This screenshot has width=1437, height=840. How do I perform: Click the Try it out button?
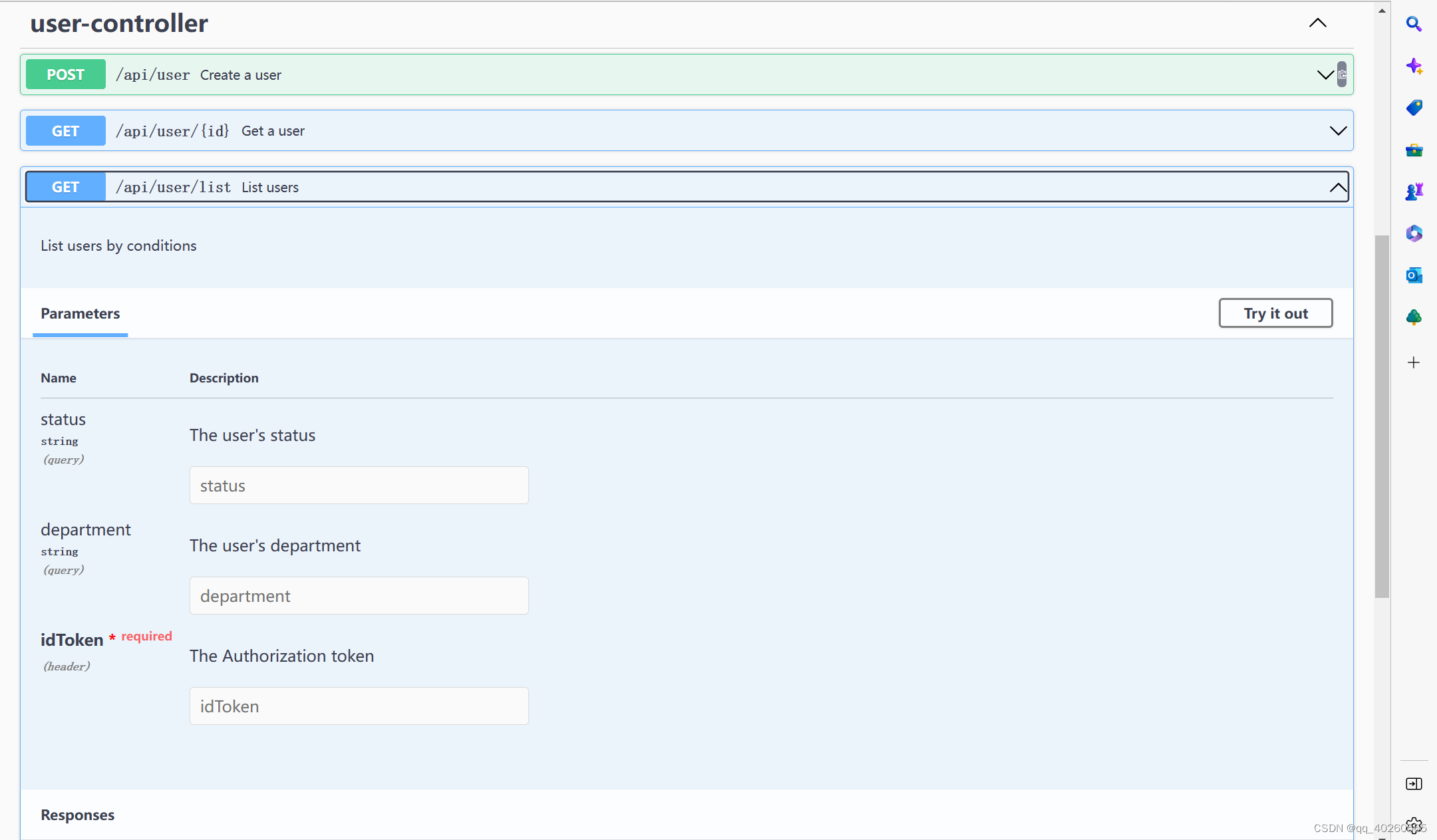click(x=1275, y=313)
